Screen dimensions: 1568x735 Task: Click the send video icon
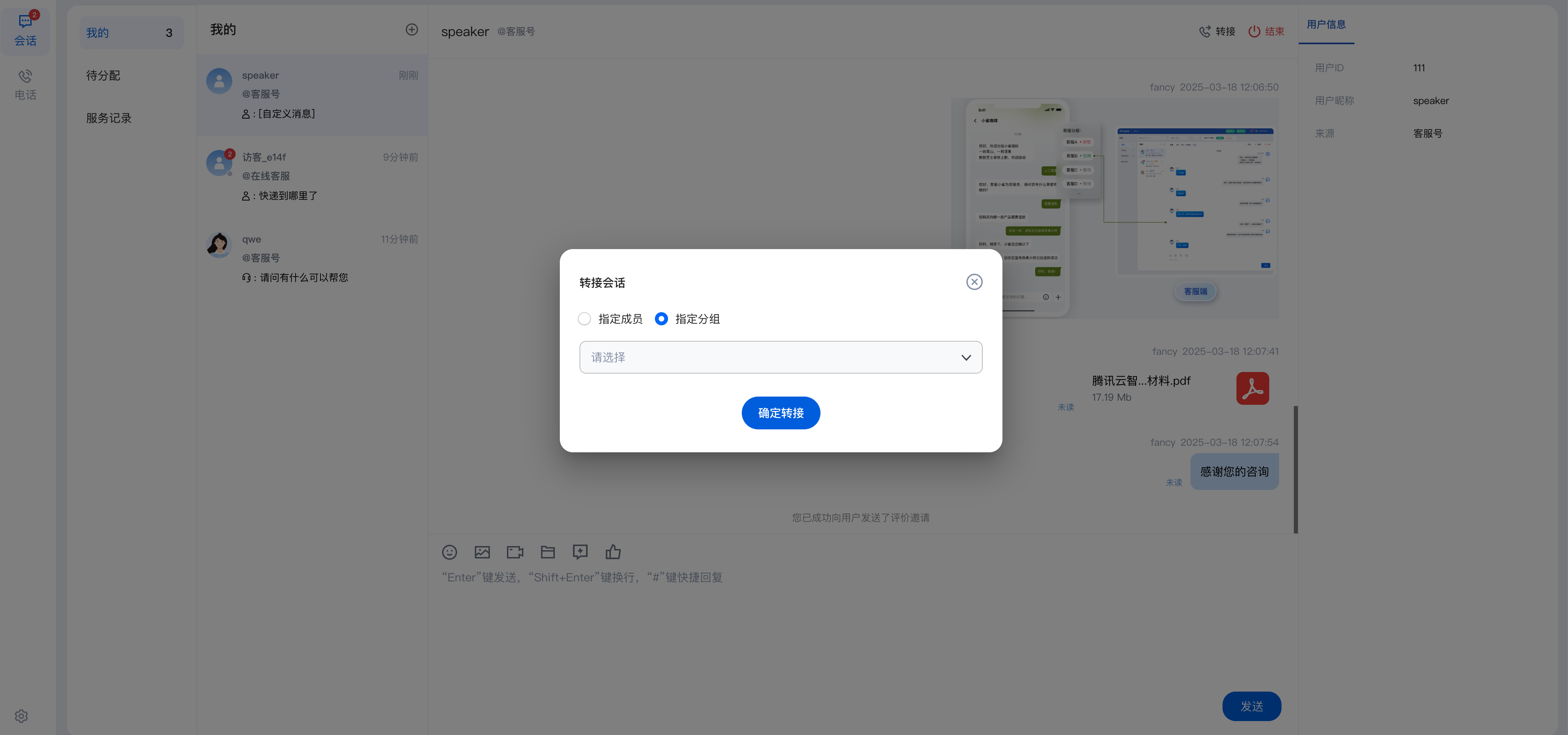(515, 552)
